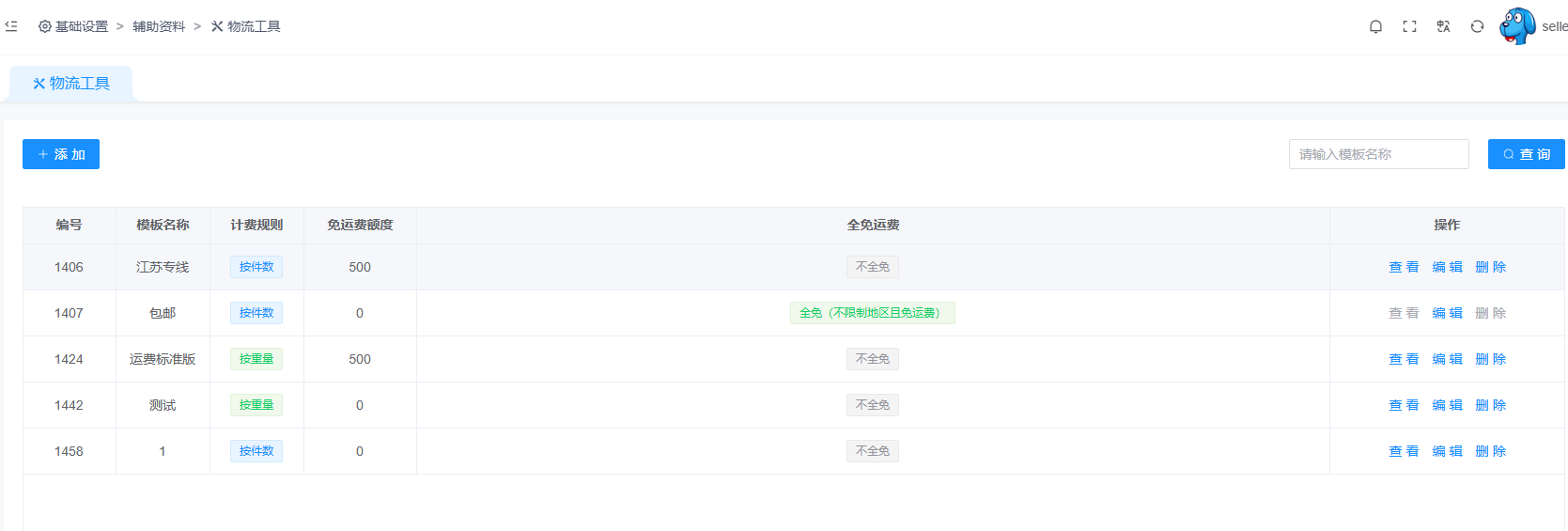The height and width of the screenshot is (531, 1568).
Task: Focus the template name search field
Action: point(1378,154)
